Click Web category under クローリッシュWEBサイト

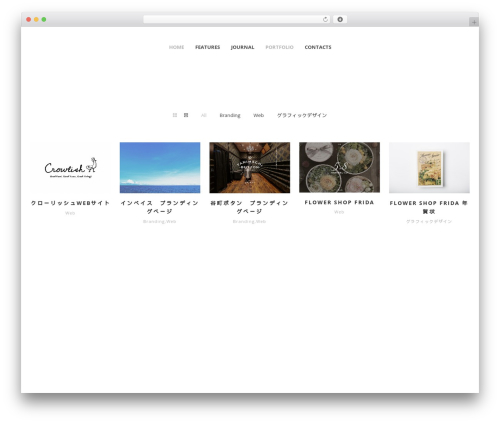[x=70, y=213]
